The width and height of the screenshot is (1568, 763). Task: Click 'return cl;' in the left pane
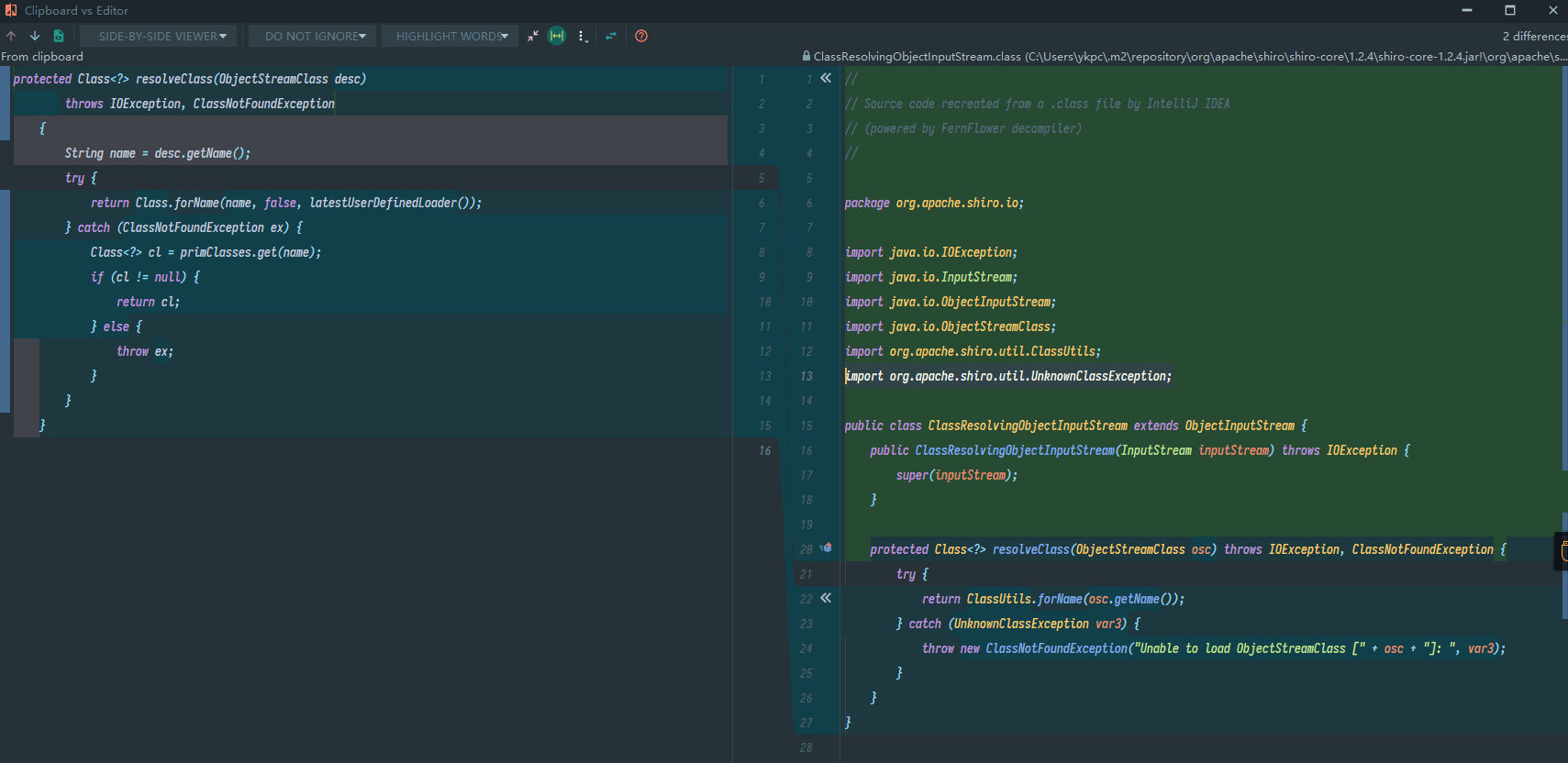[147, 302]
